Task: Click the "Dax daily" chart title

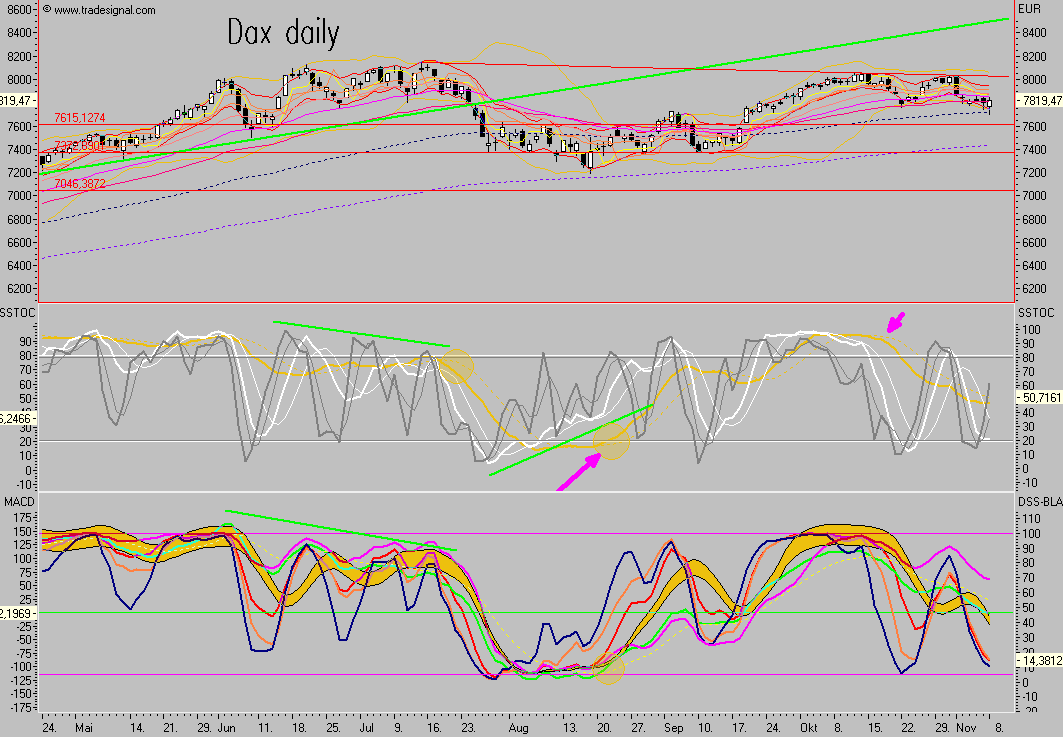Action: click(283, 34)
